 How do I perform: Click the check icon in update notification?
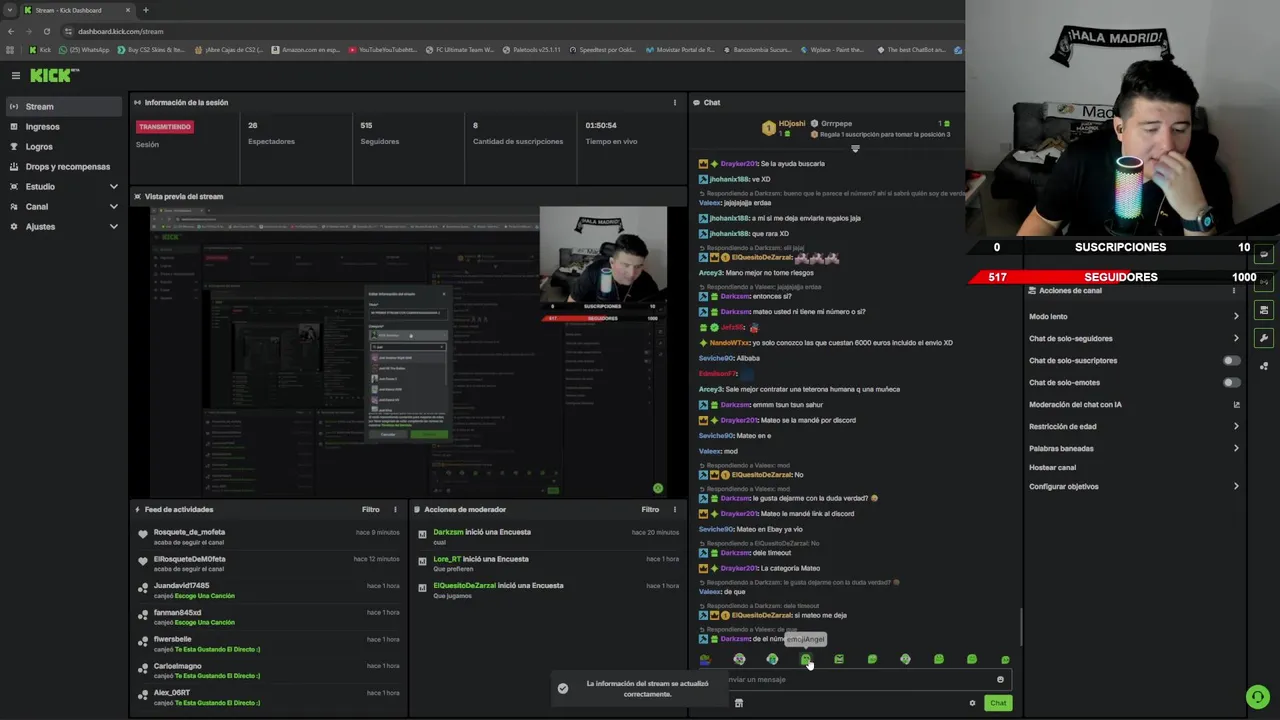click(563, 688)
